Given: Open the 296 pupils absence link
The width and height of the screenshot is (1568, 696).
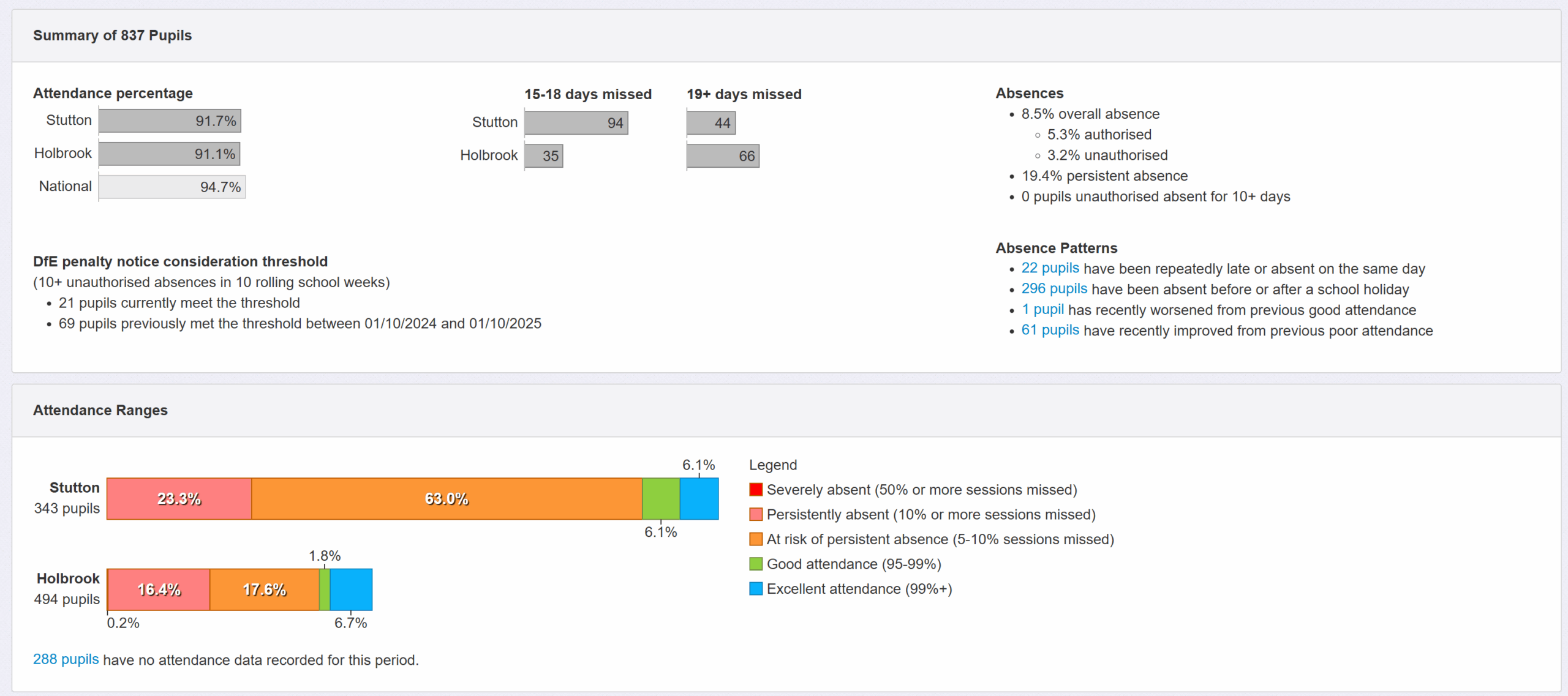Looking at the screenshot, I should (x=1053, y=289).
